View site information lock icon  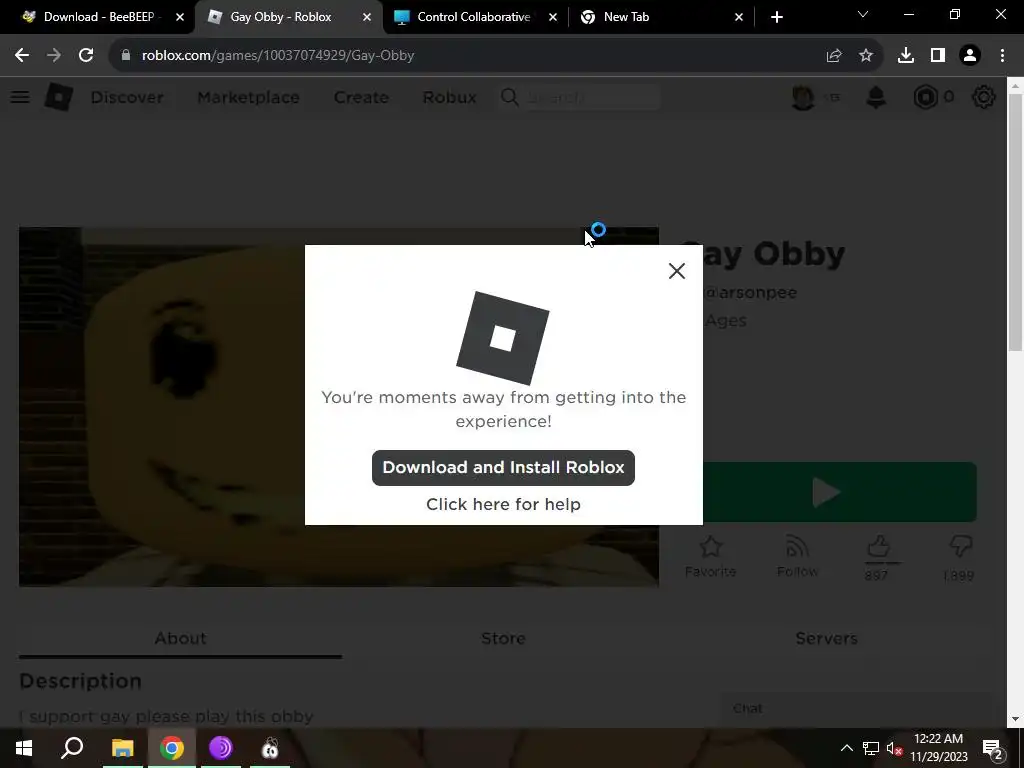pos(125,56)
